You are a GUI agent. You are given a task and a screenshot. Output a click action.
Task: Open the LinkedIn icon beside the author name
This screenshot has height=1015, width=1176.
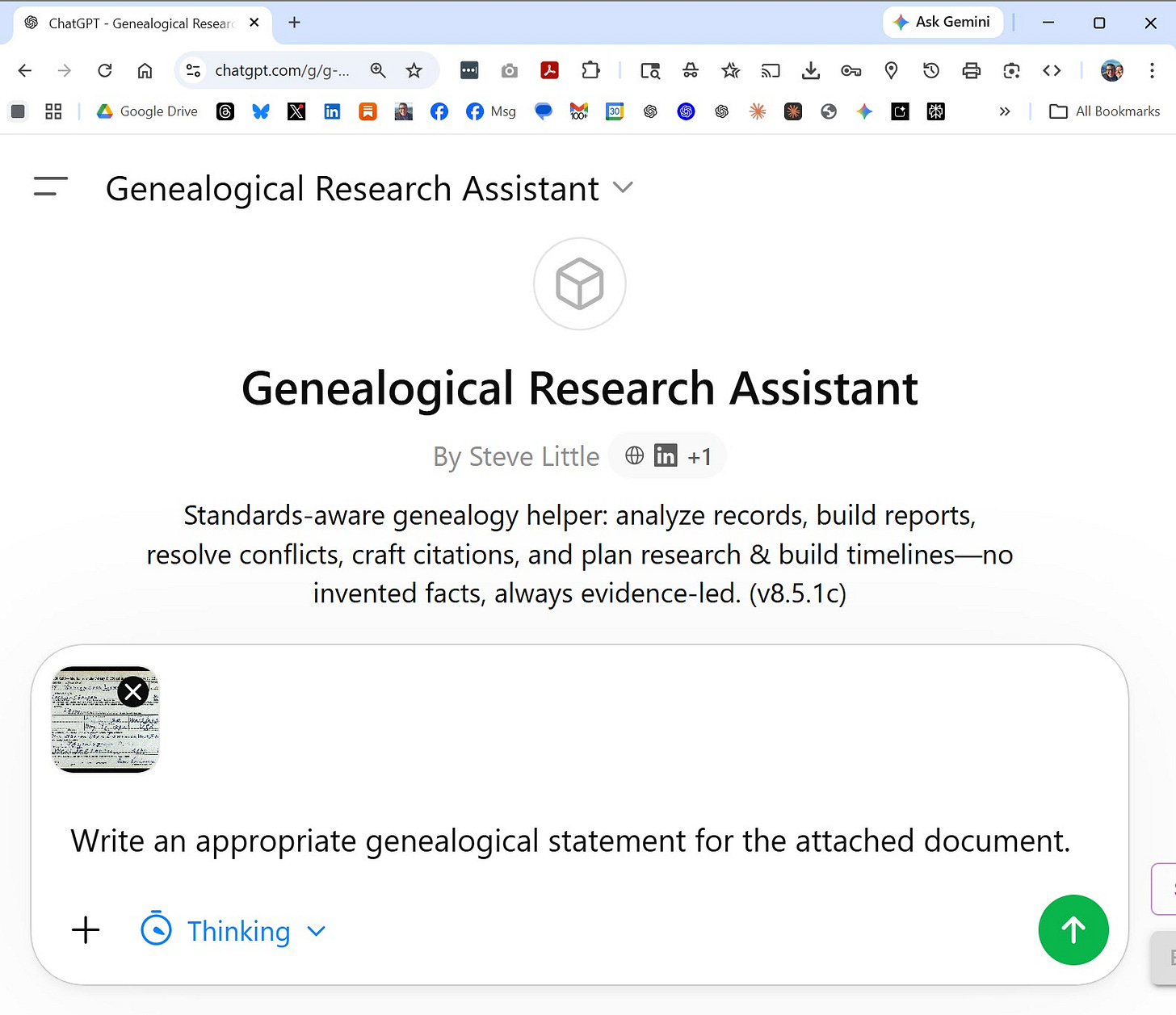(x=666, y=455)
